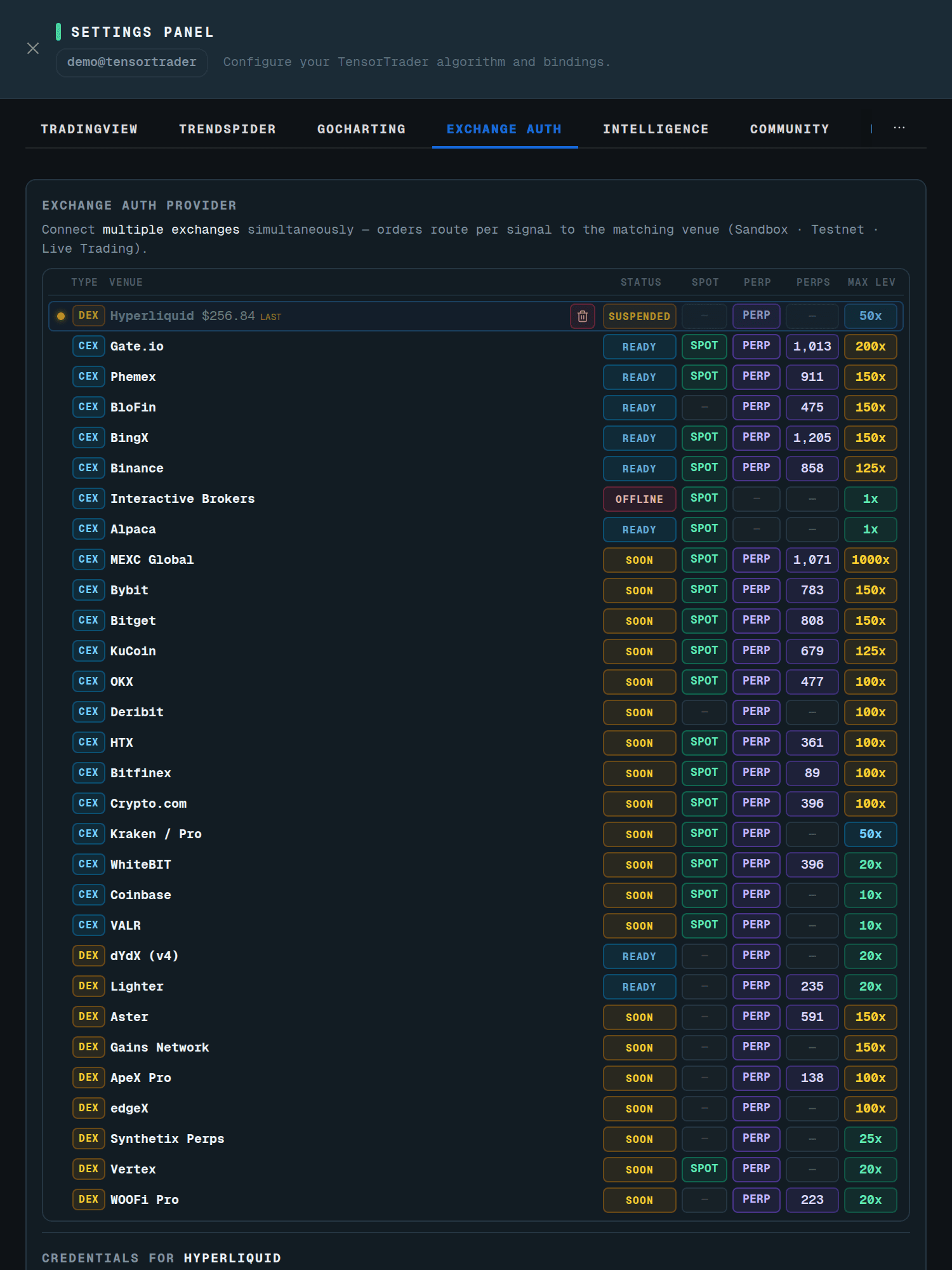Pick the BingX exchange
Viewport: 952px width, 1270px height.
pyautogui.click(x=476, y=438)
